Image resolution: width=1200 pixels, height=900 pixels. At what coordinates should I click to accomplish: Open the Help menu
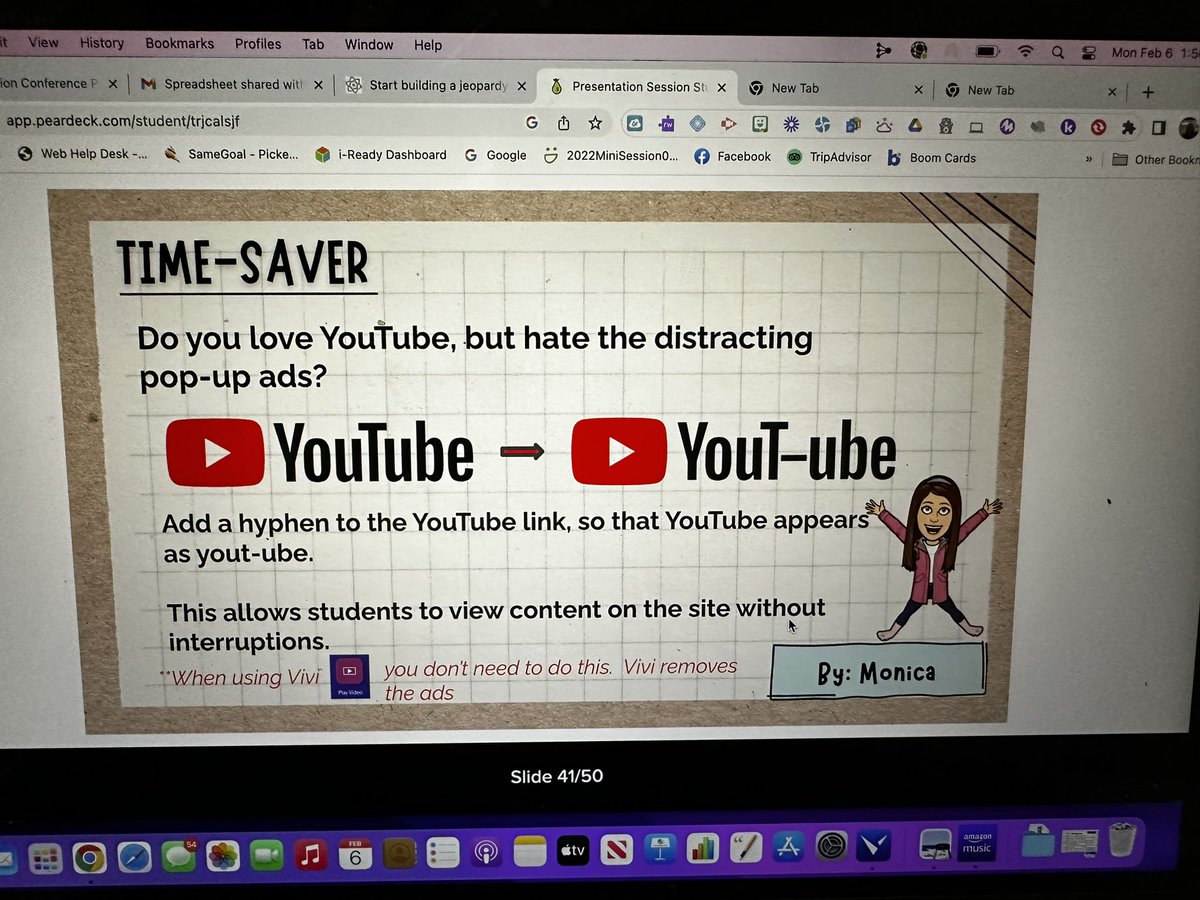coord(428,45)
